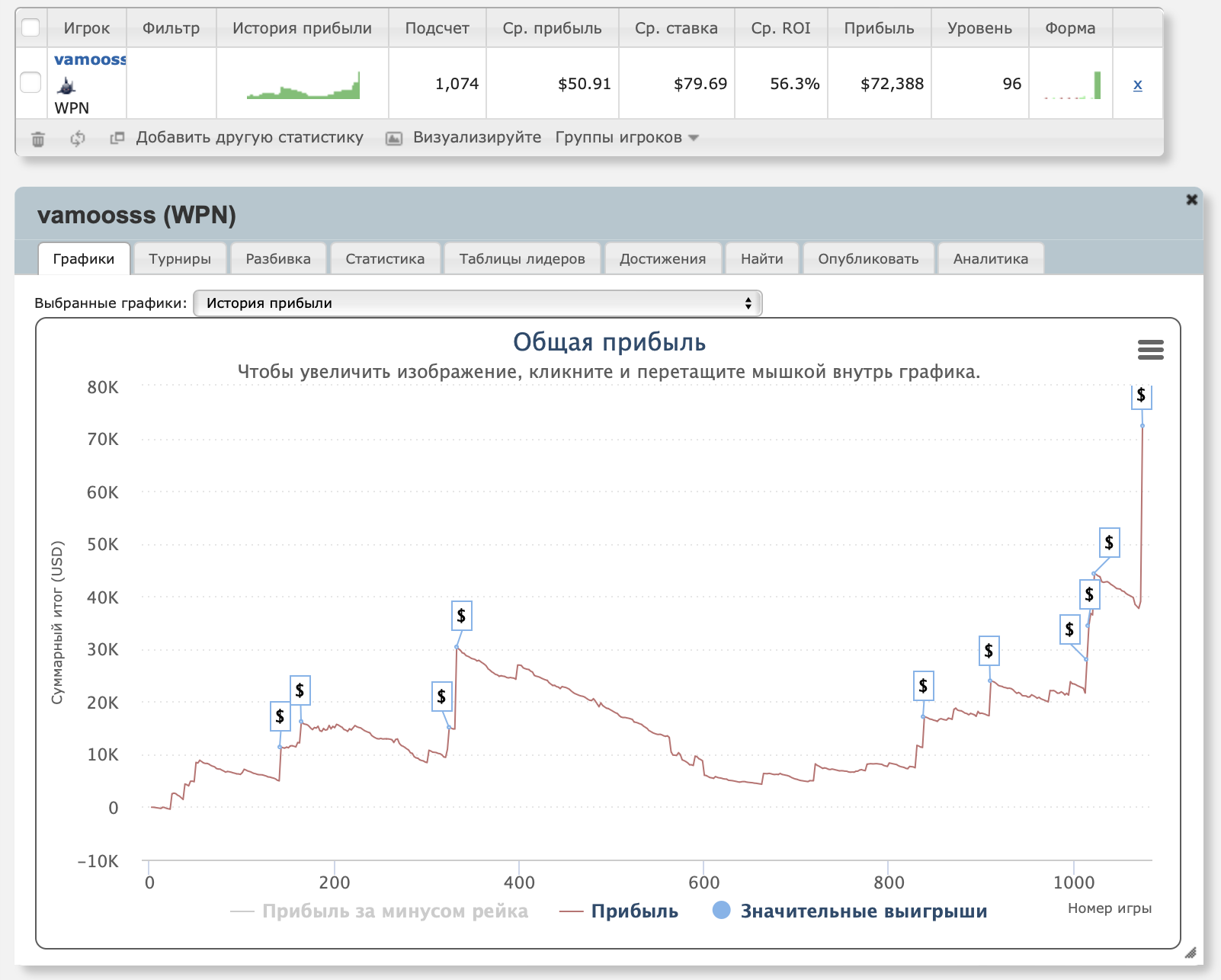Open chart hamburger context menu
Screen dimensions: 1221x980
(x=1150, y=350)
